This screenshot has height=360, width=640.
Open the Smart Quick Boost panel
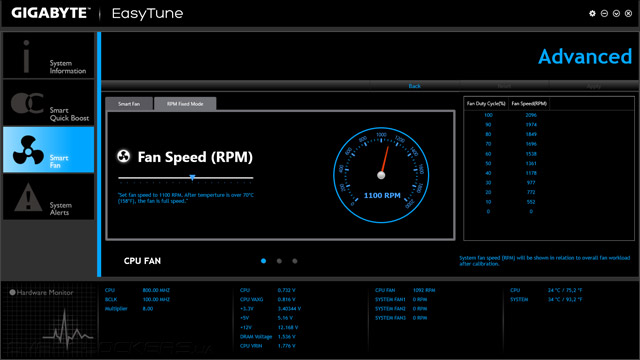(x=49, y=103)
